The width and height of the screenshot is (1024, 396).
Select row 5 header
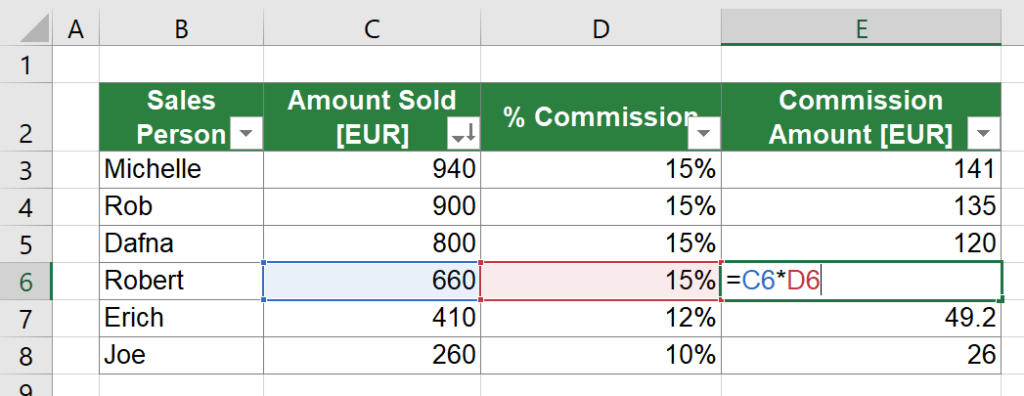[26, 244]
